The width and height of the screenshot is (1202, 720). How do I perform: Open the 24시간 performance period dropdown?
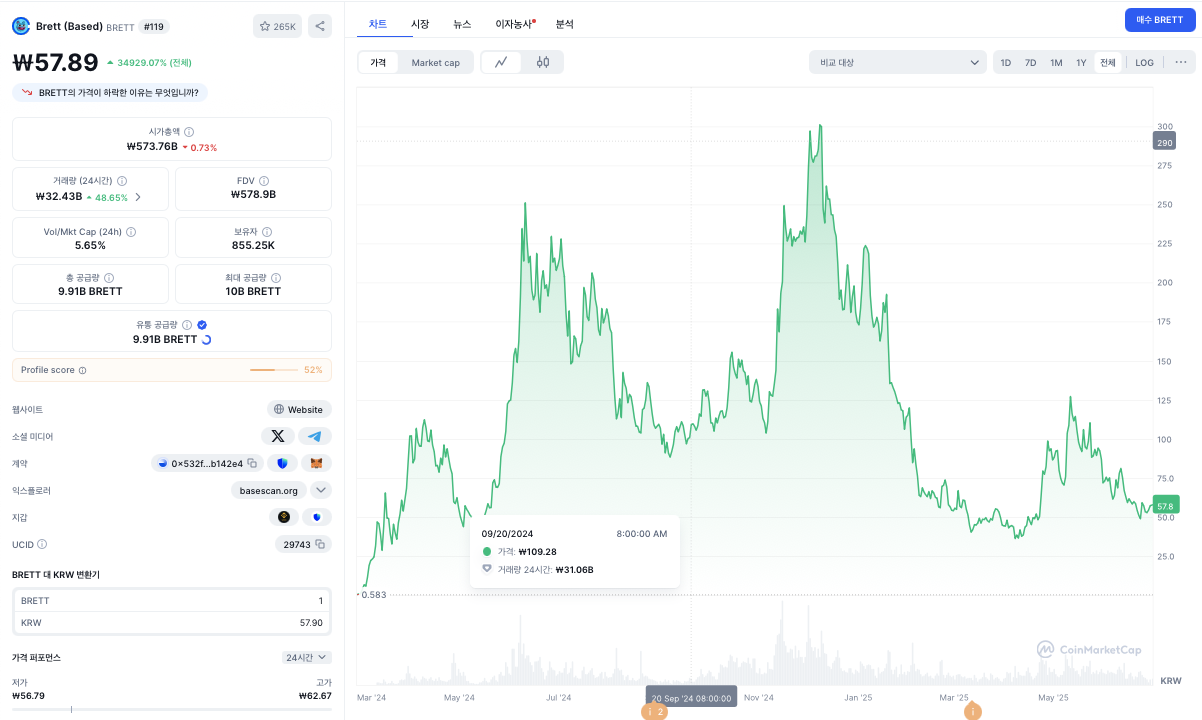[x=307, y=657]
